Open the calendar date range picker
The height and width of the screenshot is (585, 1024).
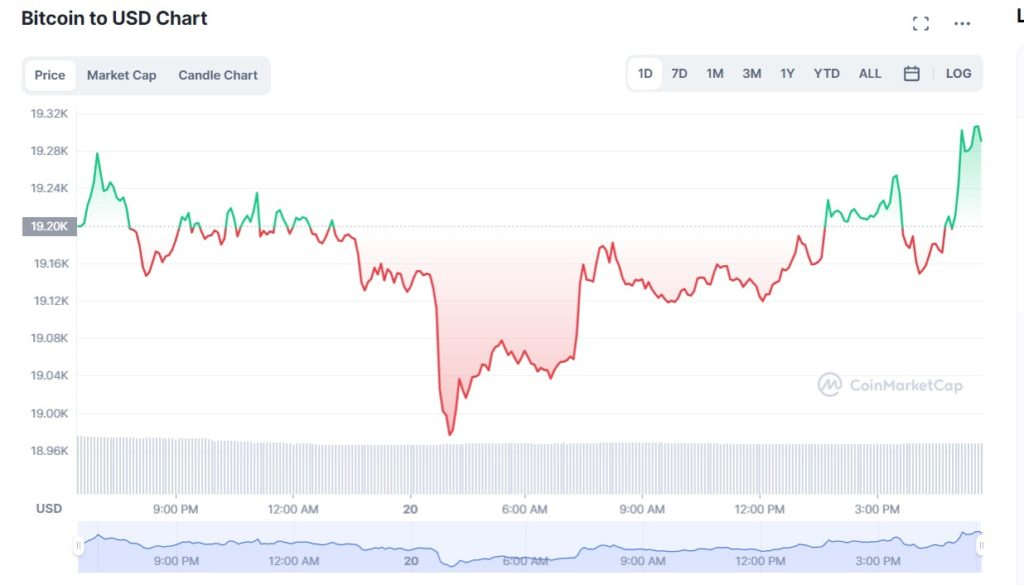(x=911, y=74)
